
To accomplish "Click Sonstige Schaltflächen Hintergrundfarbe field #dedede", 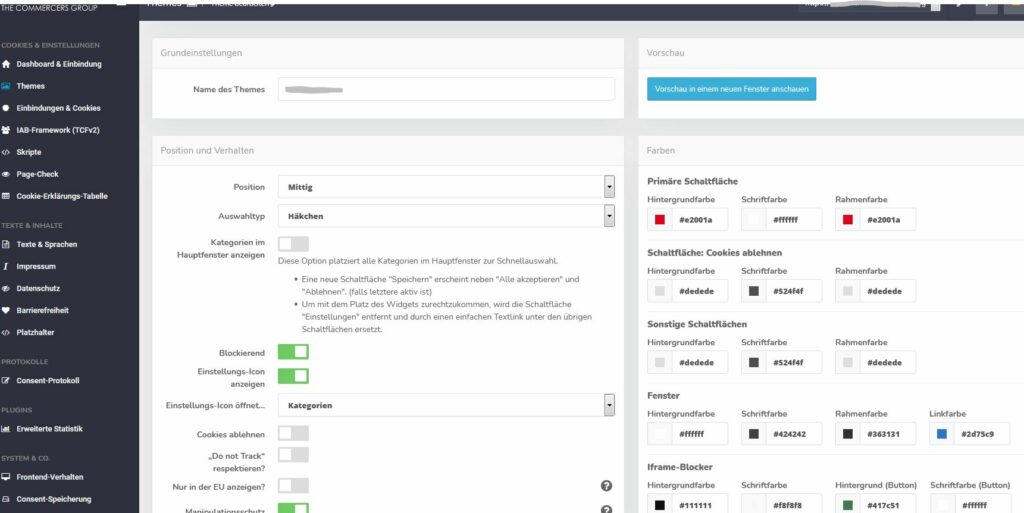I will (688, 362).
